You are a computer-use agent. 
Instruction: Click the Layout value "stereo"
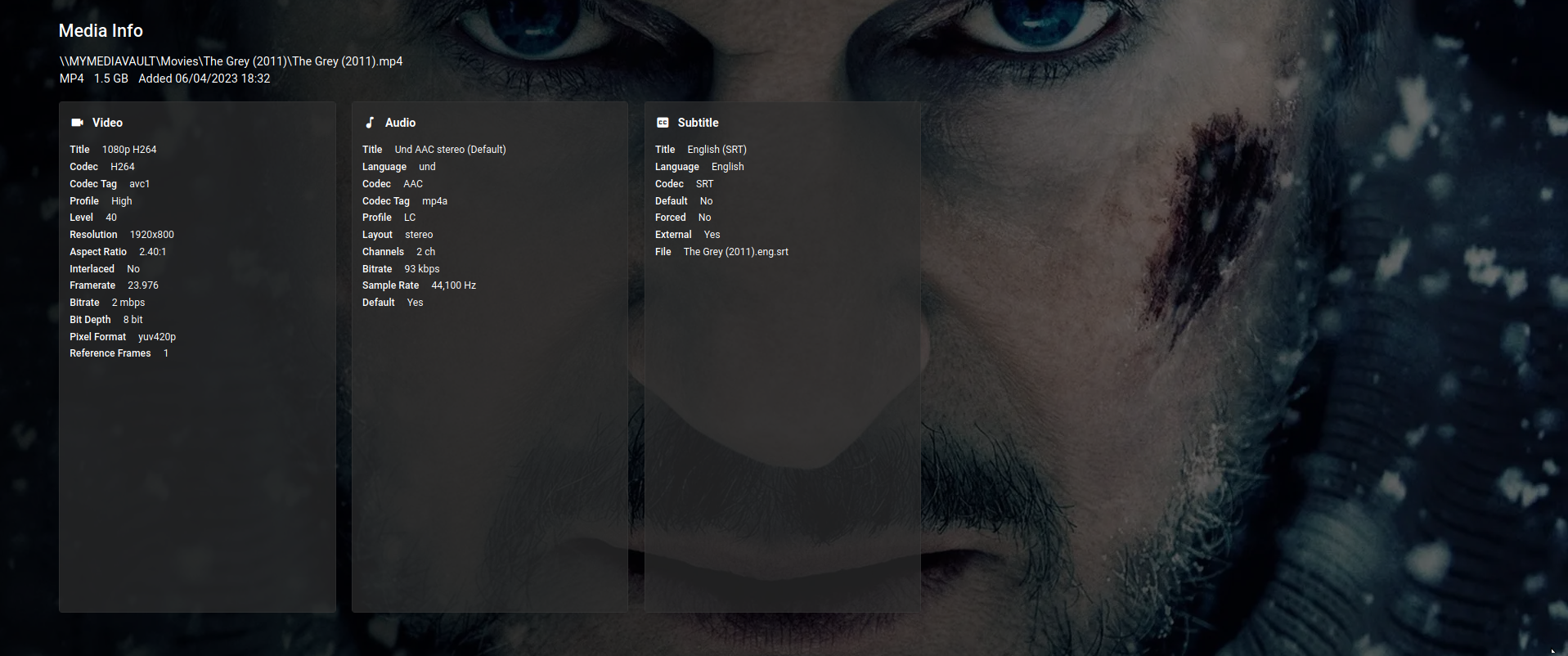420,235
